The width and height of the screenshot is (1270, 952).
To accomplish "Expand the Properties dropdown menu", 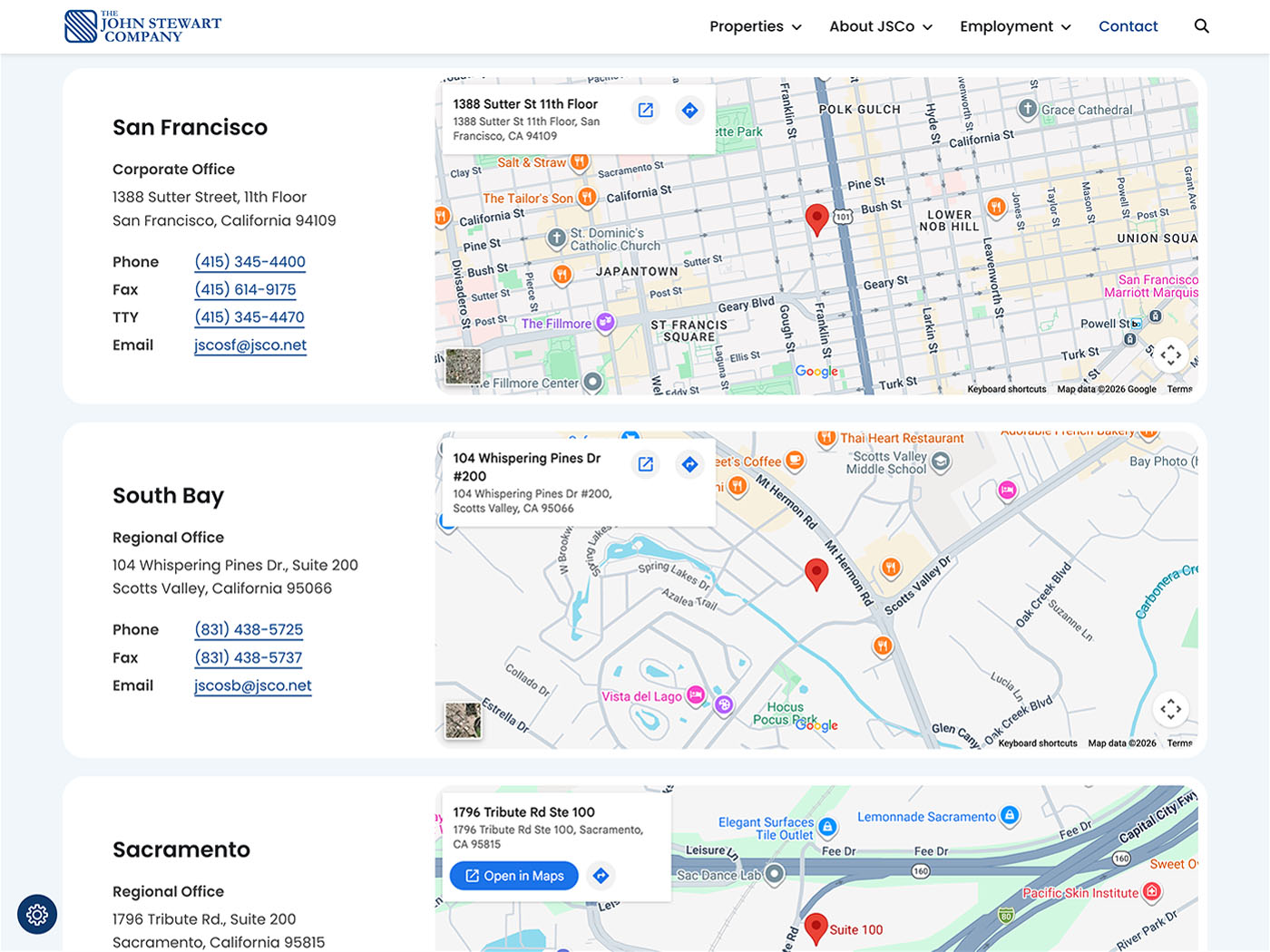I will pos(756,26).
